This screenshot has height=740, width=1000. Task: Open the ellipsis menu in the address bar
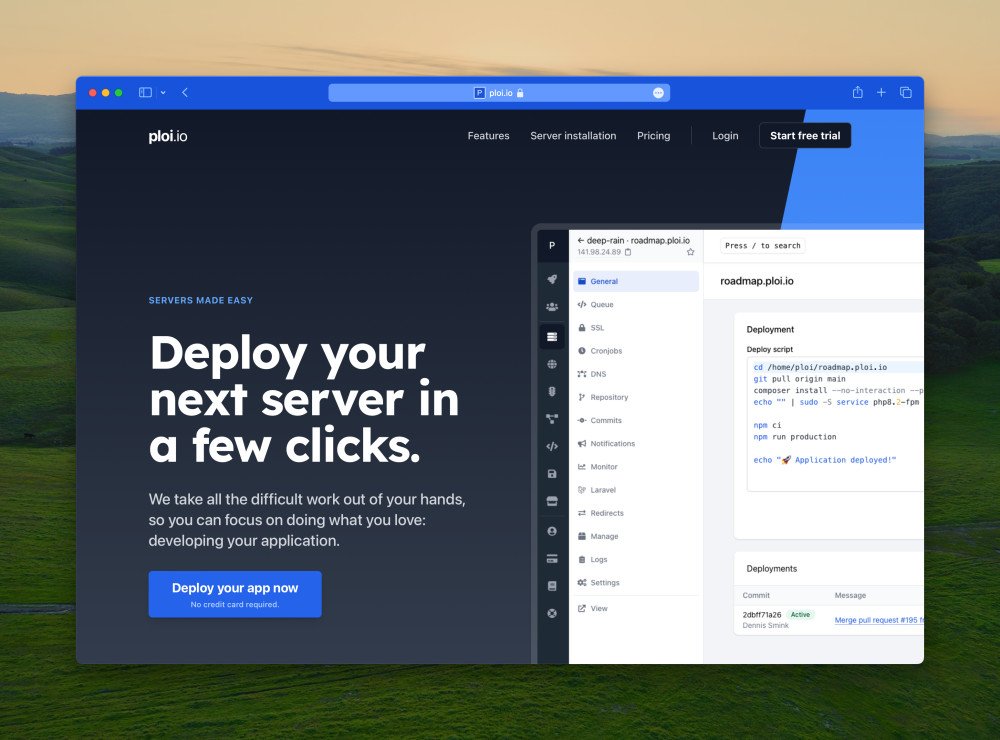pyautogui.click(x=658, y=93)
